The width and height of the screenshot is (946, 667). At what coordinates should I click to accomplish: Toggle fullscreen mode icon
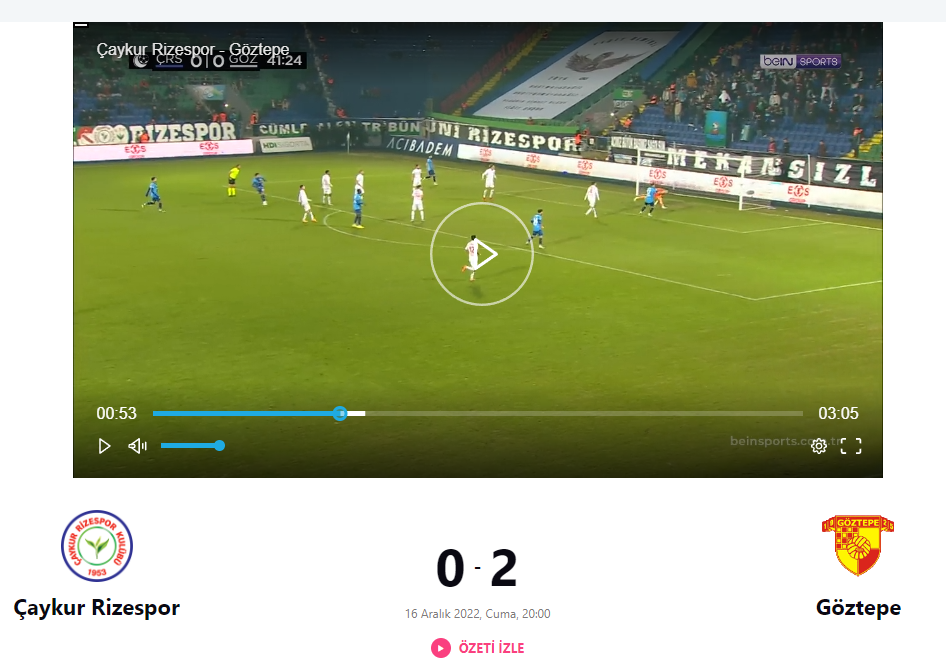[851, 446]
